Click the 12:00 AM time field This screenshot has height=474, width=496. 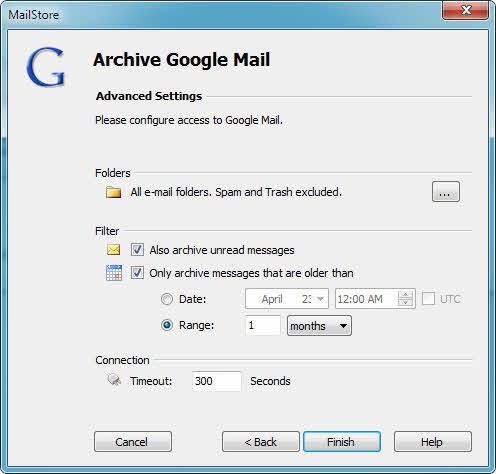coord(375,299)
